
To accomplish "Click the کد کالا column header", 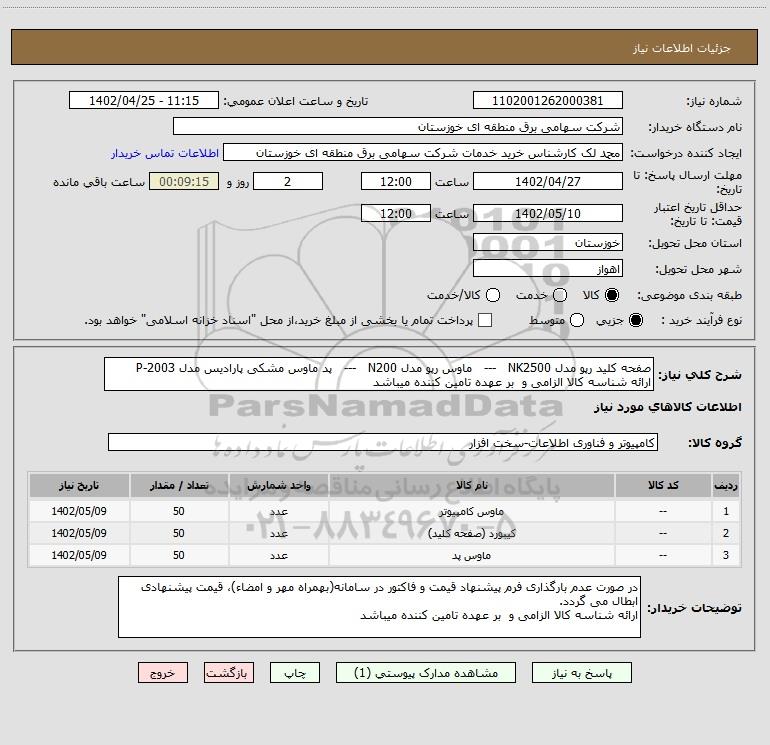I will [663, 485].
